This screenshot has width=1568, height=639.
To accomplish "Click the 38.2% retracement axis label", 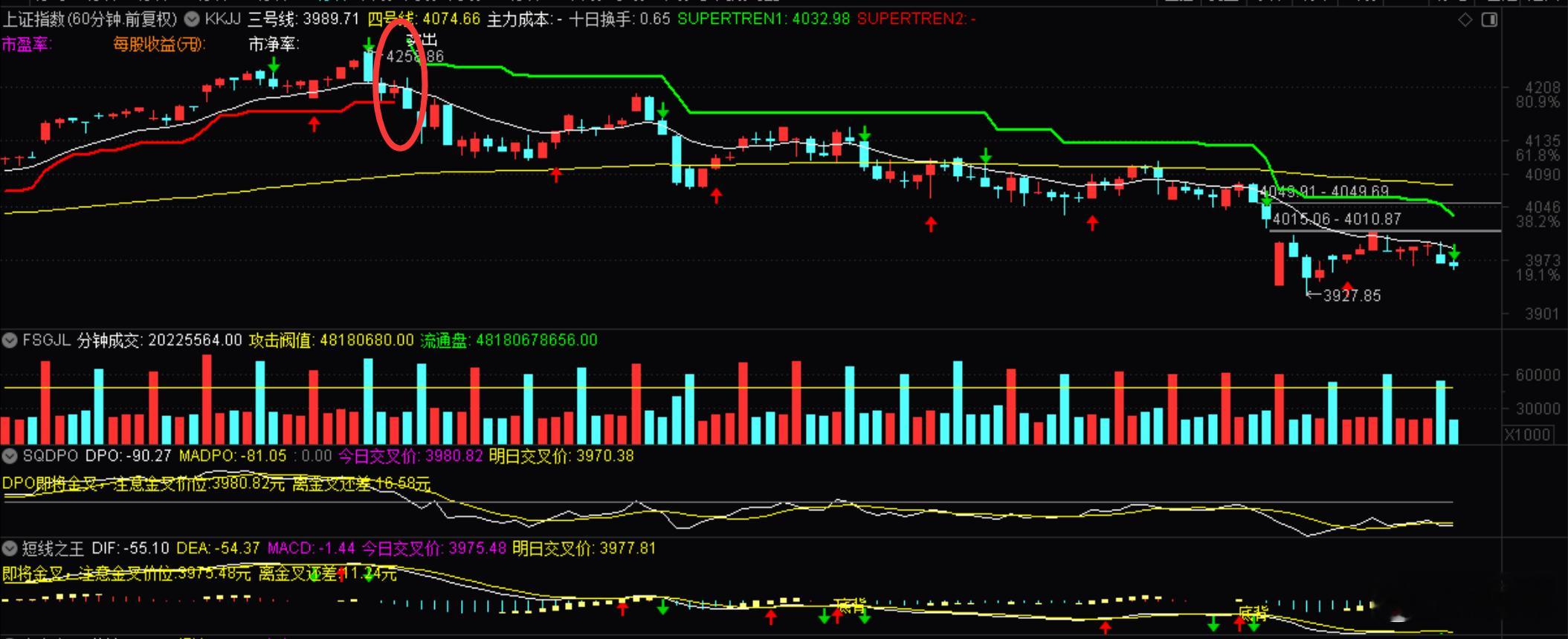I will [1538, 221].
